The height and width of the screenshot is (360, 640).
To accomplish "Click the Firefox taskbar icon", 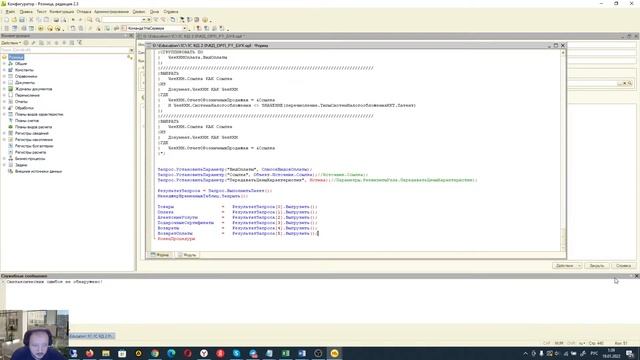I will click(x=89, y=353).
